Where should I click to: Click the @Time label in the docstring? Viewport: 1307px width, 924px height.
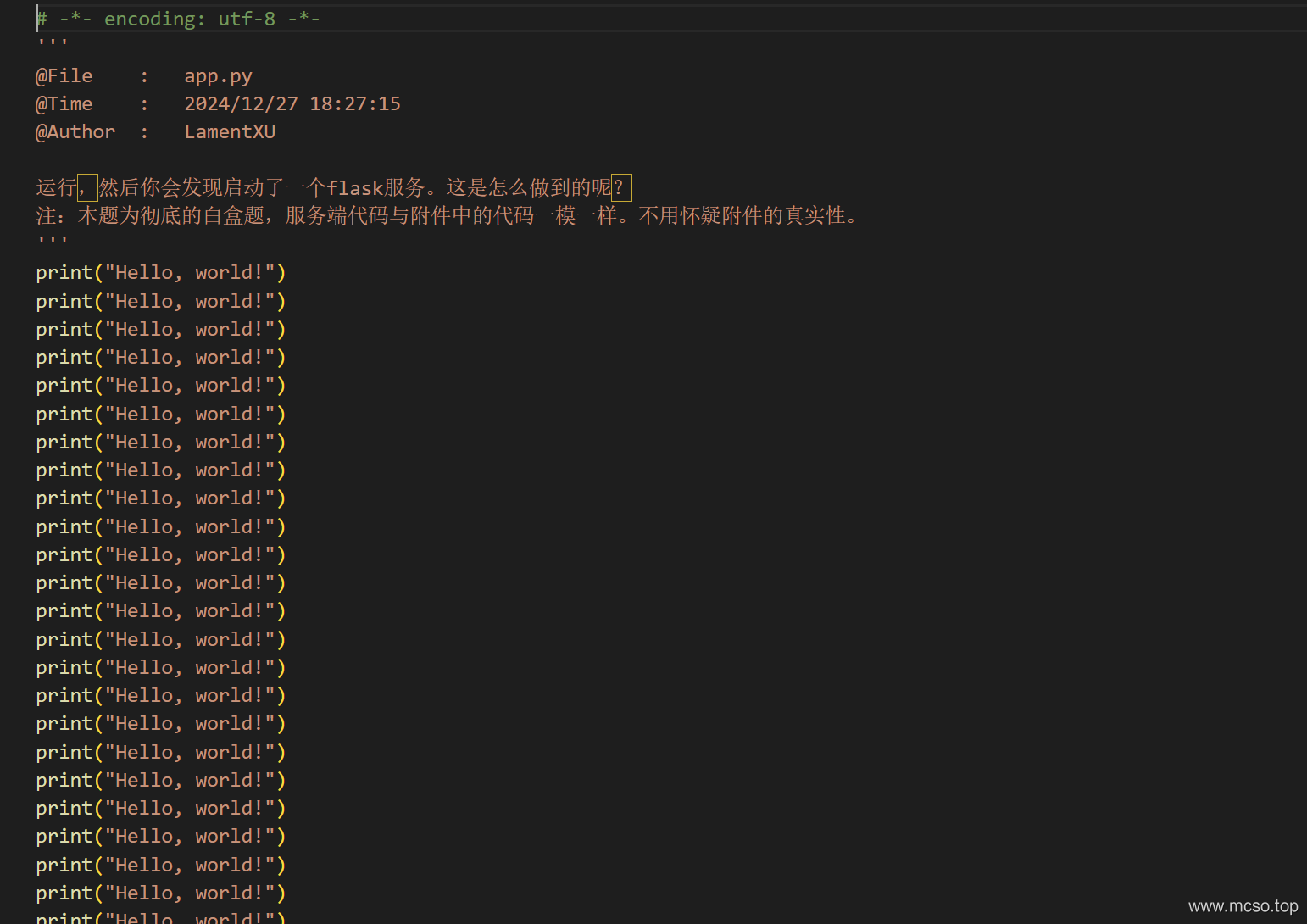tap(64, 103)
